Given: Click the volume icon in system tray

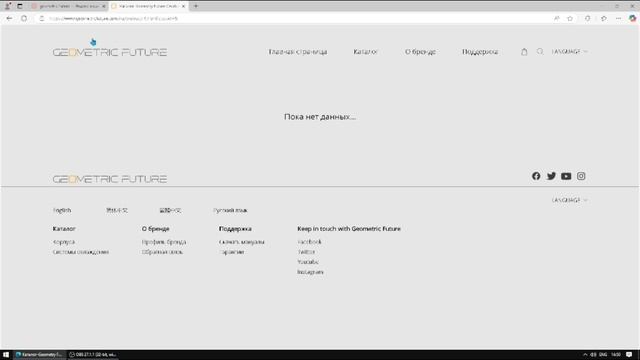Looking at the screenshot, I should [x=593, y=354].
